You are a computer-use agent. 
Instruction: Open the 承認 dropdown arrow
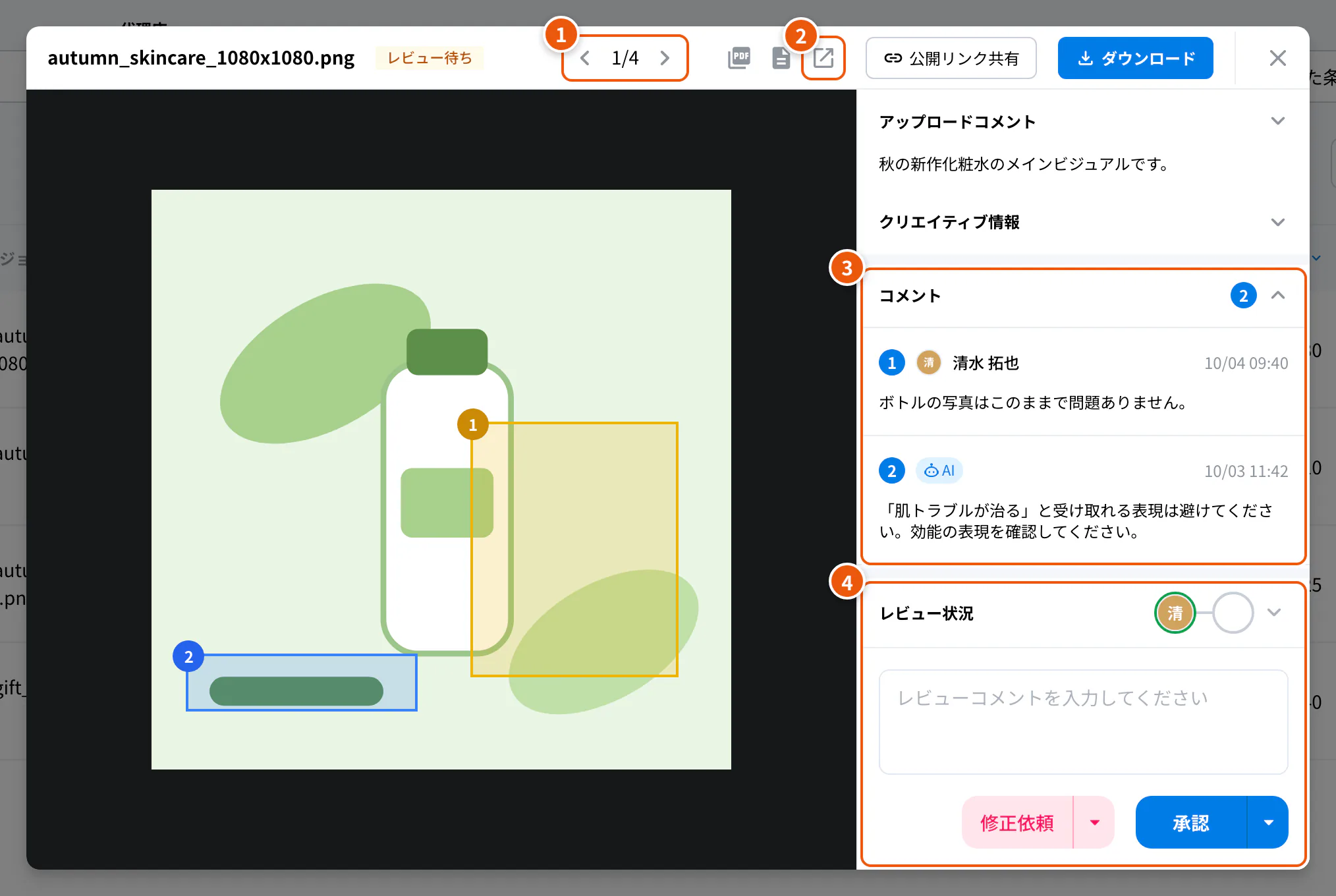[x=1268, y=822]
